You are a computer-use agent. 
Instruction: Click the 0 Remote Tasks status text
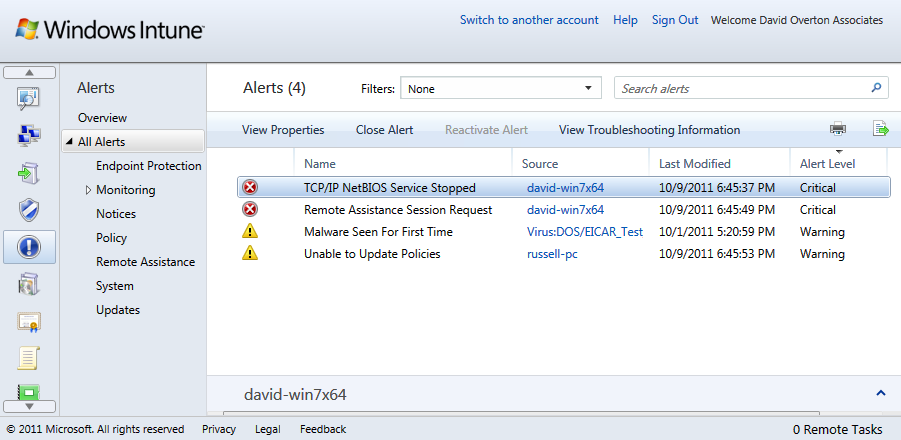837,429
